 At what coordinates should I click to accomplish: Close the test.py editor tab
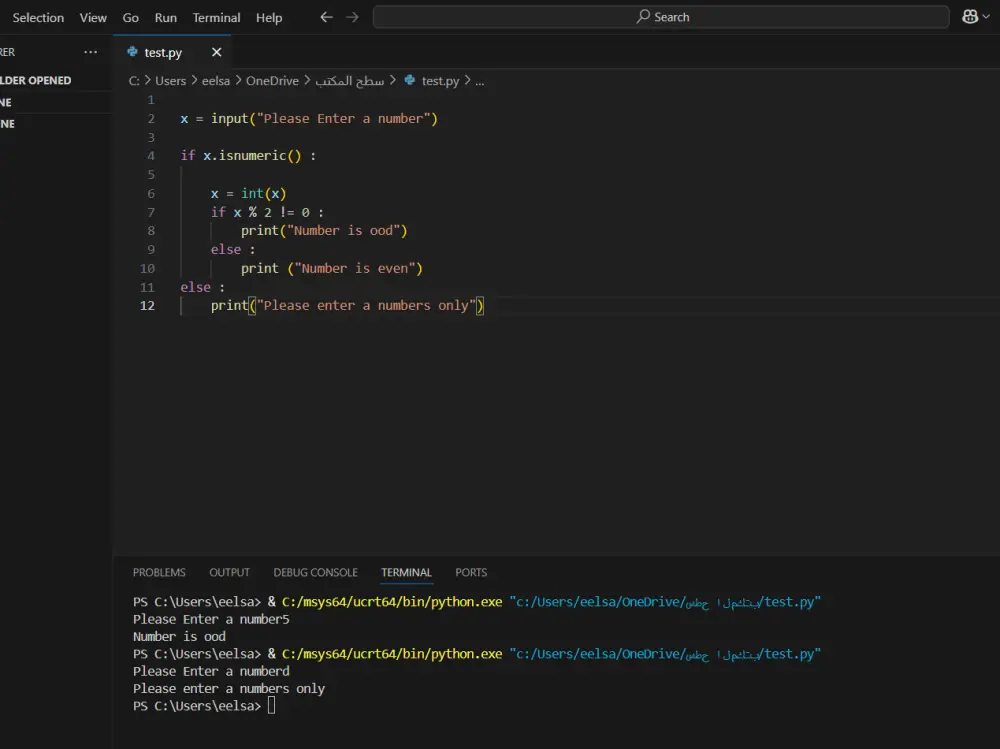tap(217, 52)
